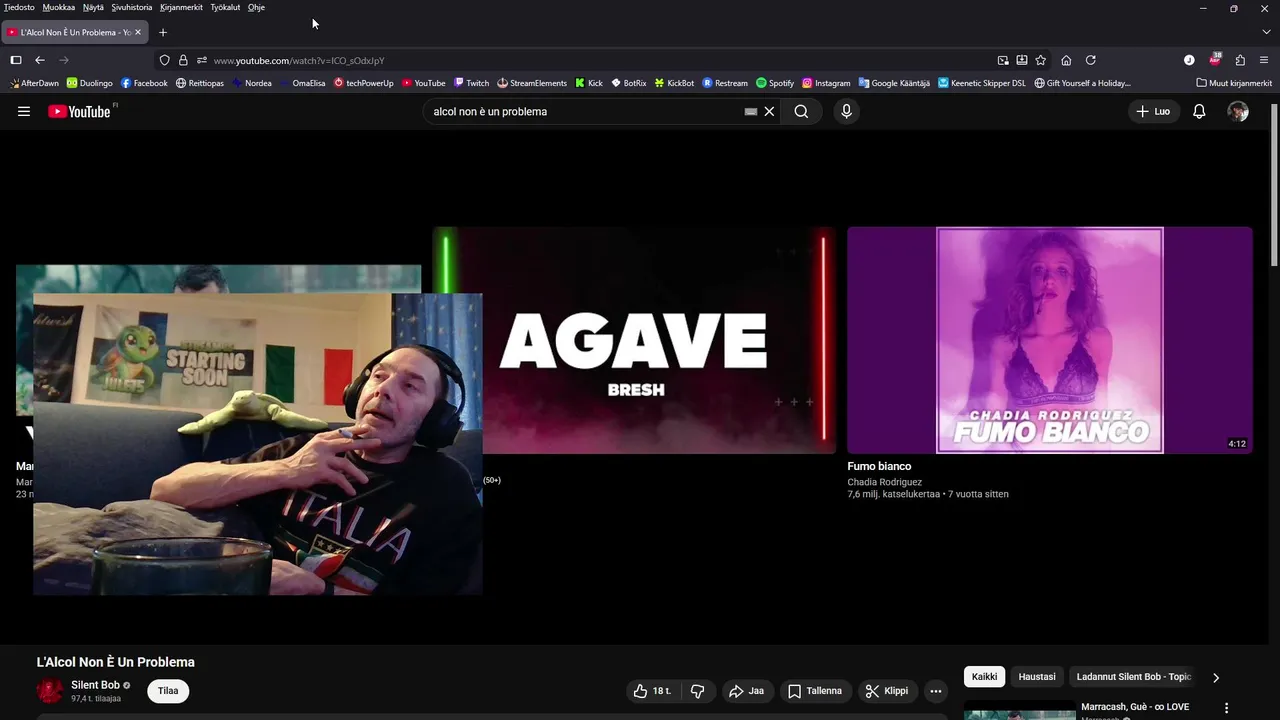Bookmark this page with star icon
The width and height of the screenshot is (1280, 720).
[1041, 60]
